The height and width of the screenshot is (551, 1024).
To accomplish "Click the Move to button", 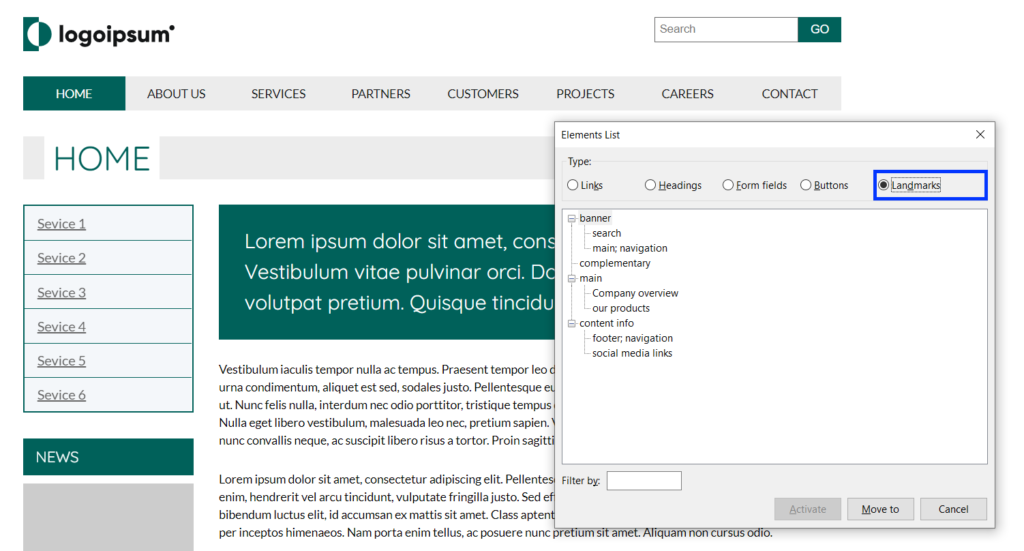I will tap(880, 509).
